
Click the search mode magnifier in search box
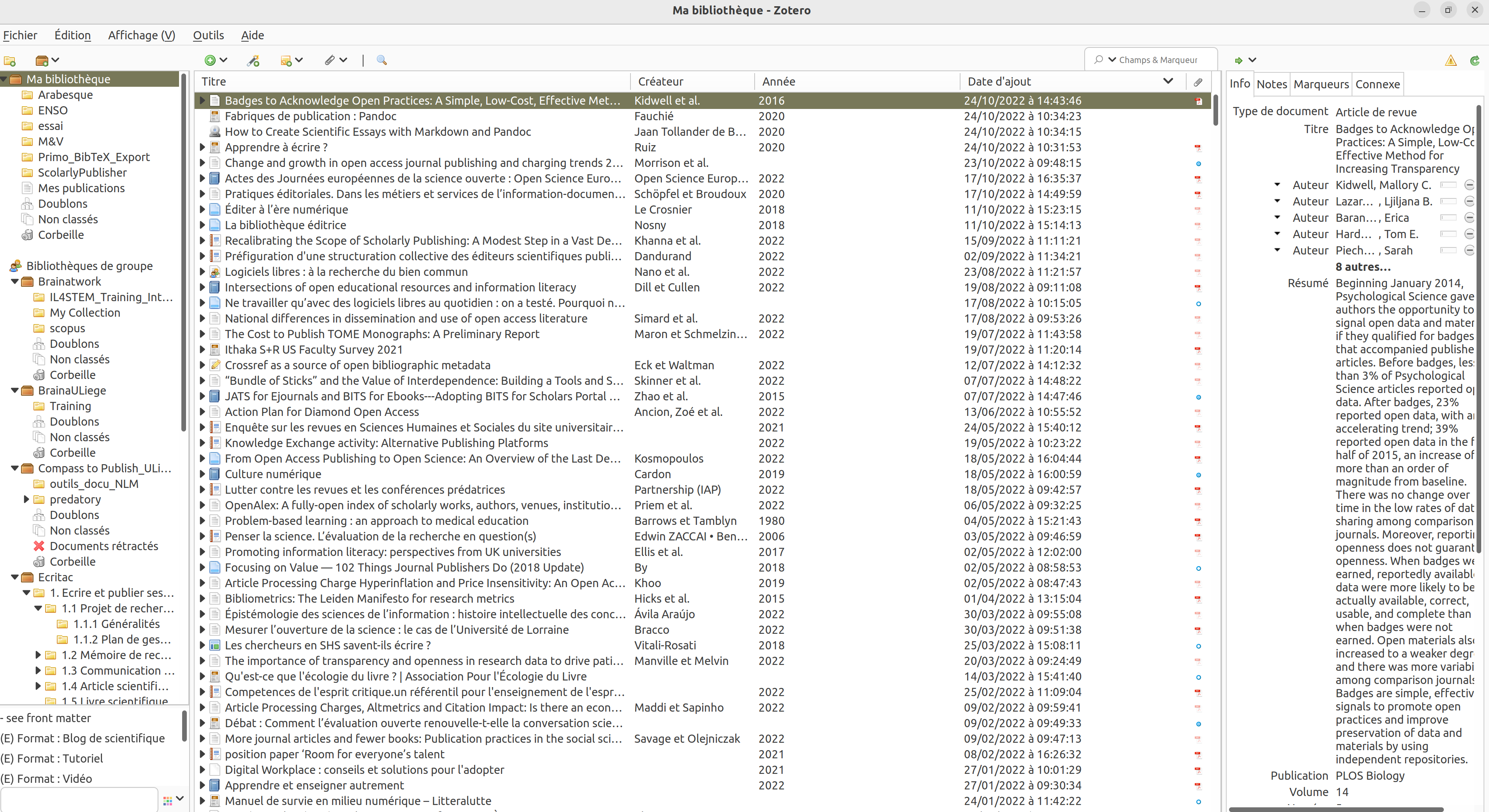1099,60
